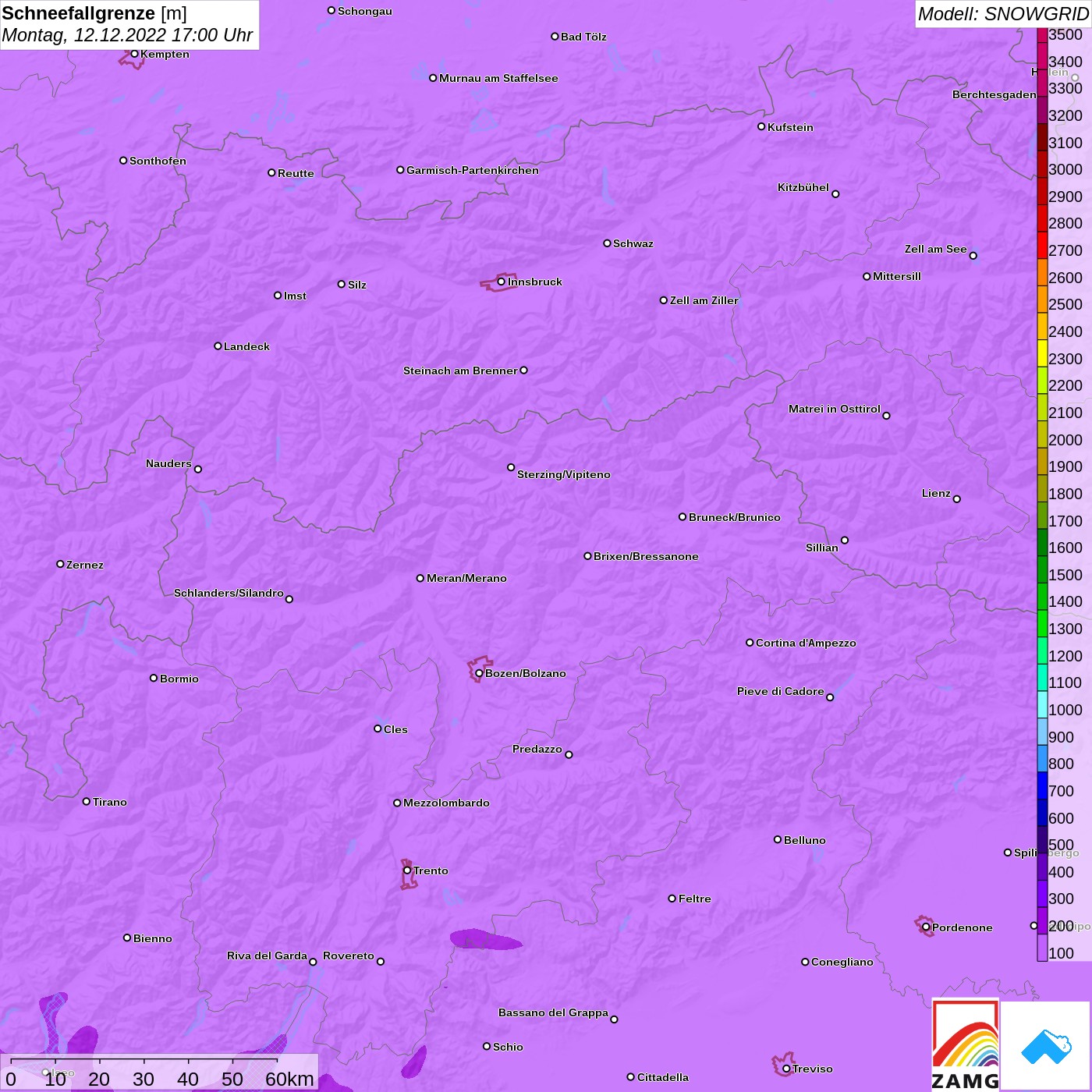
Task: Click the ZAMG rainbow logo
Action: point(966,1045)
